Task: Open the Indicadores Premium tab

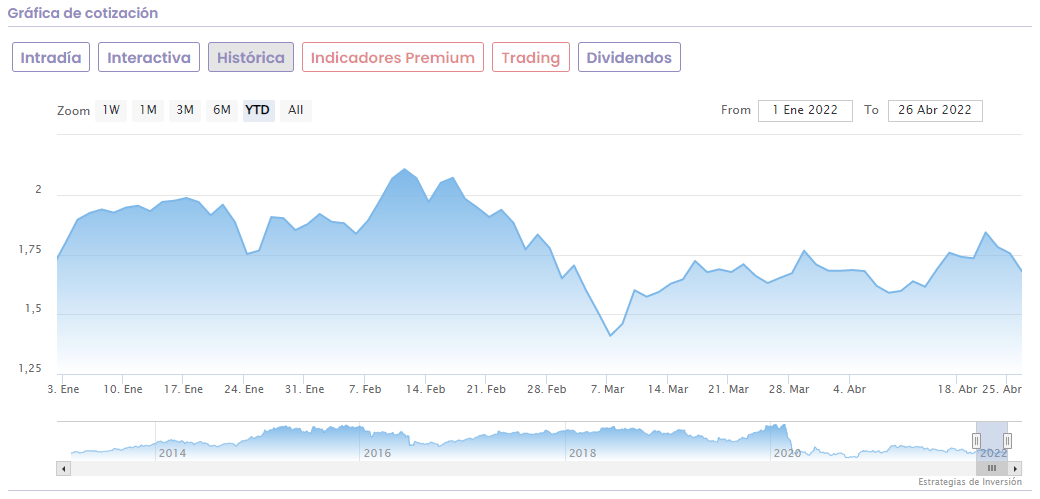Action: 392,57
